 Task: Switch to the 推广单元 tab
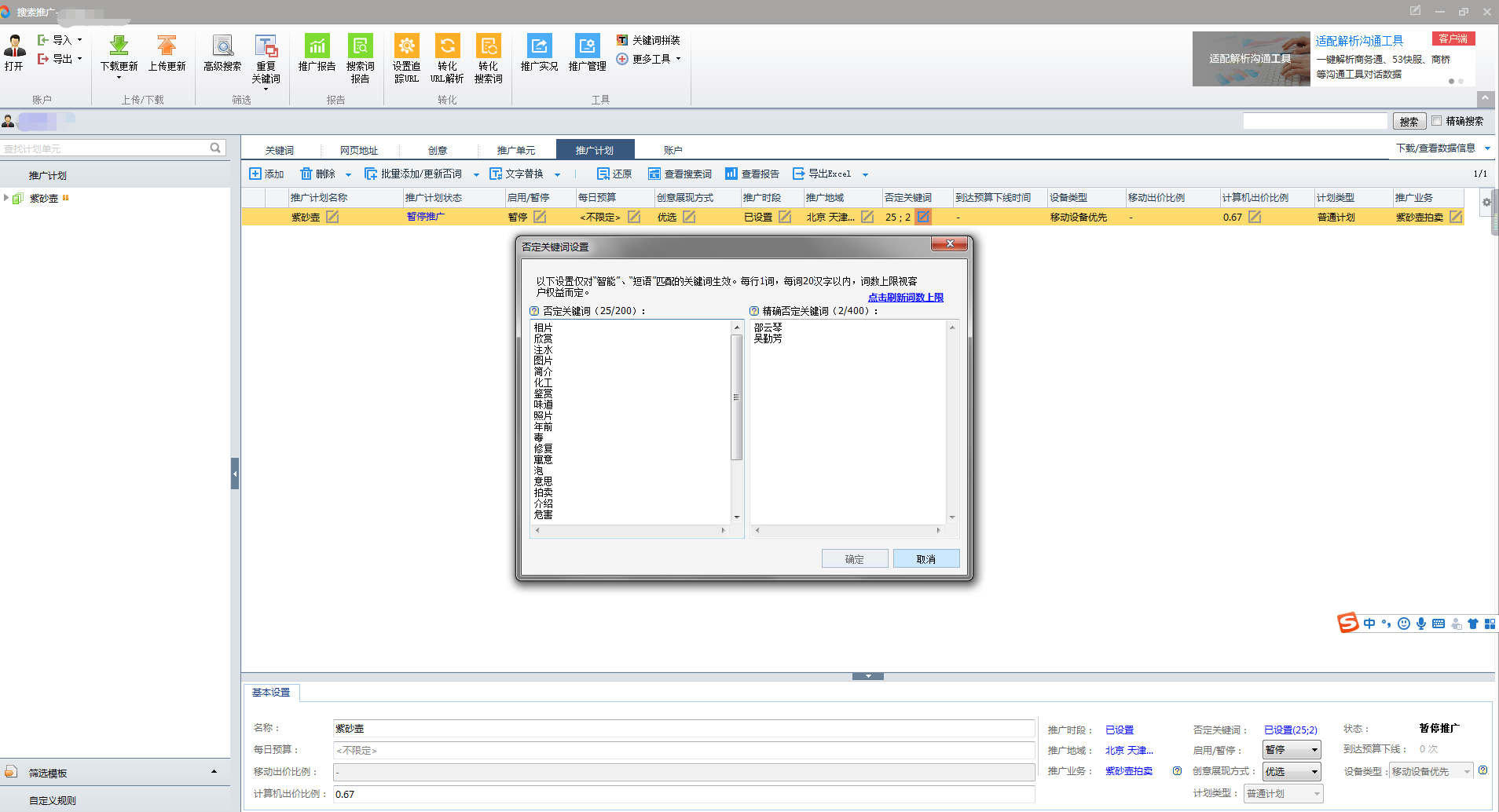click(515, 150)
